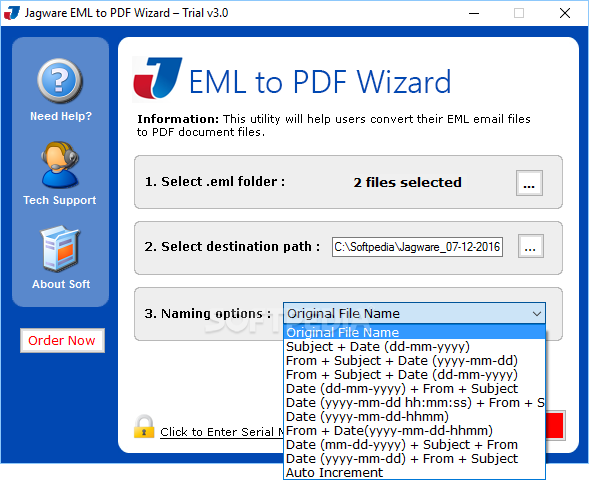589x480 pixels.
Task: Browse for .eml folder button
Action: (x=529, y=183)
